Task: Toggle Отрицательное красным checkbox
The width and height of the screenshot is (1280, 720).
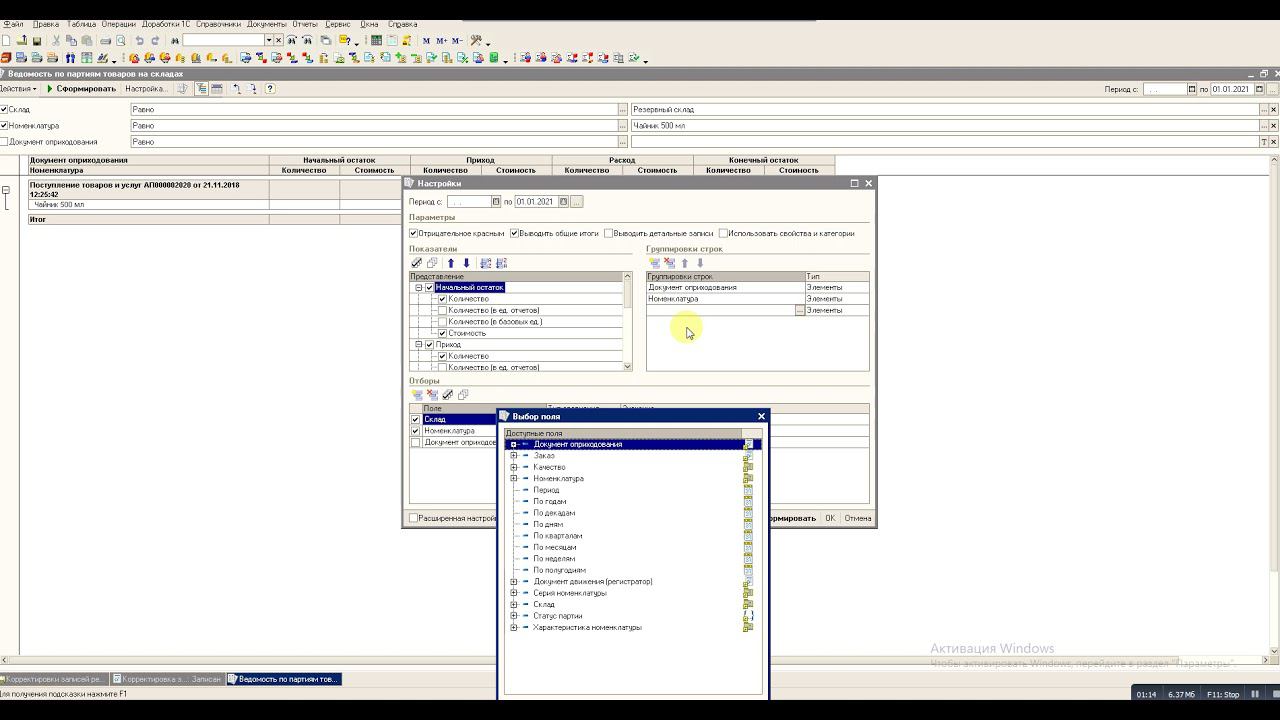Action: coord(414,233)
